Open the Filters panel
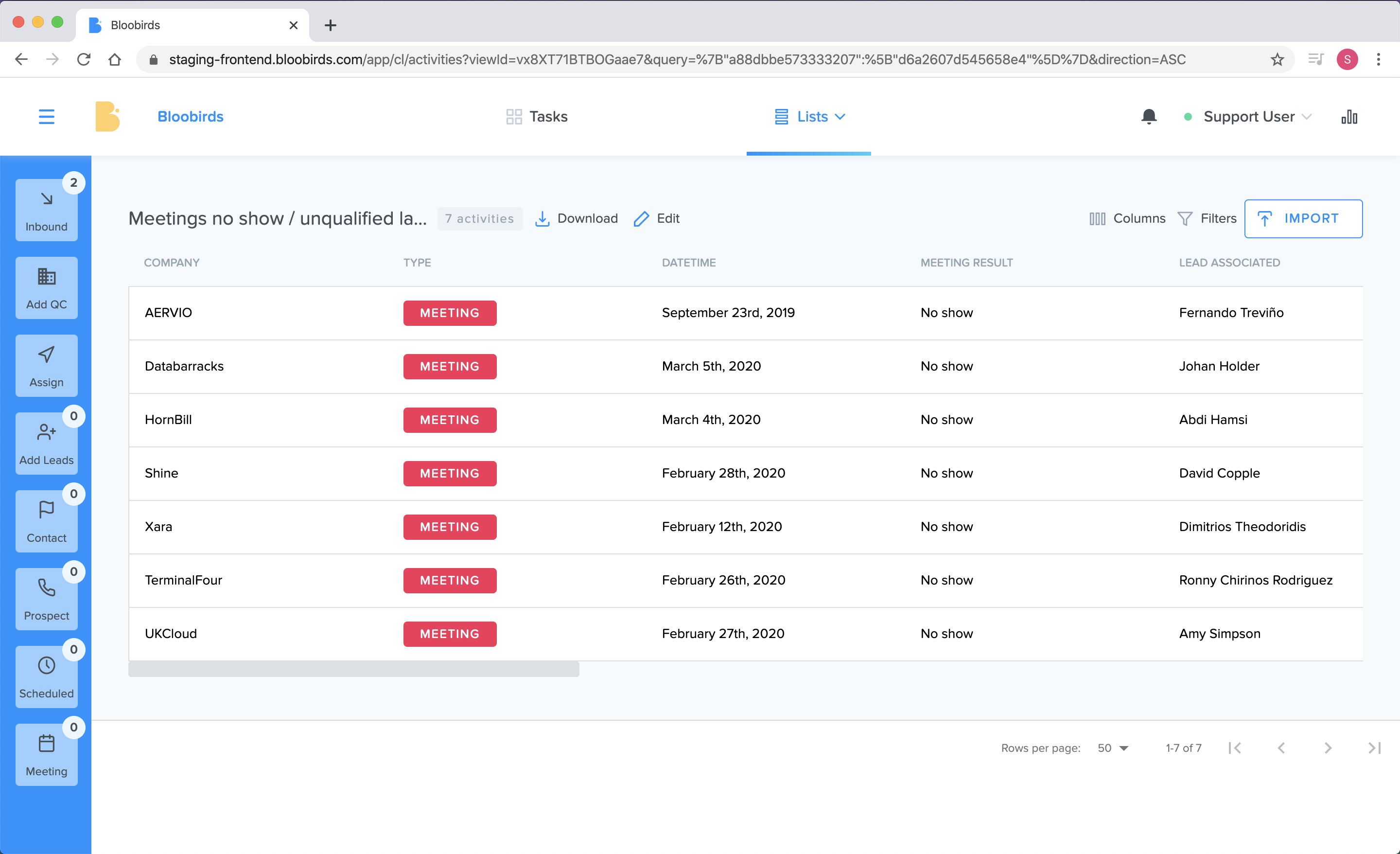1400x854 pixels. tap(1207, 218)
